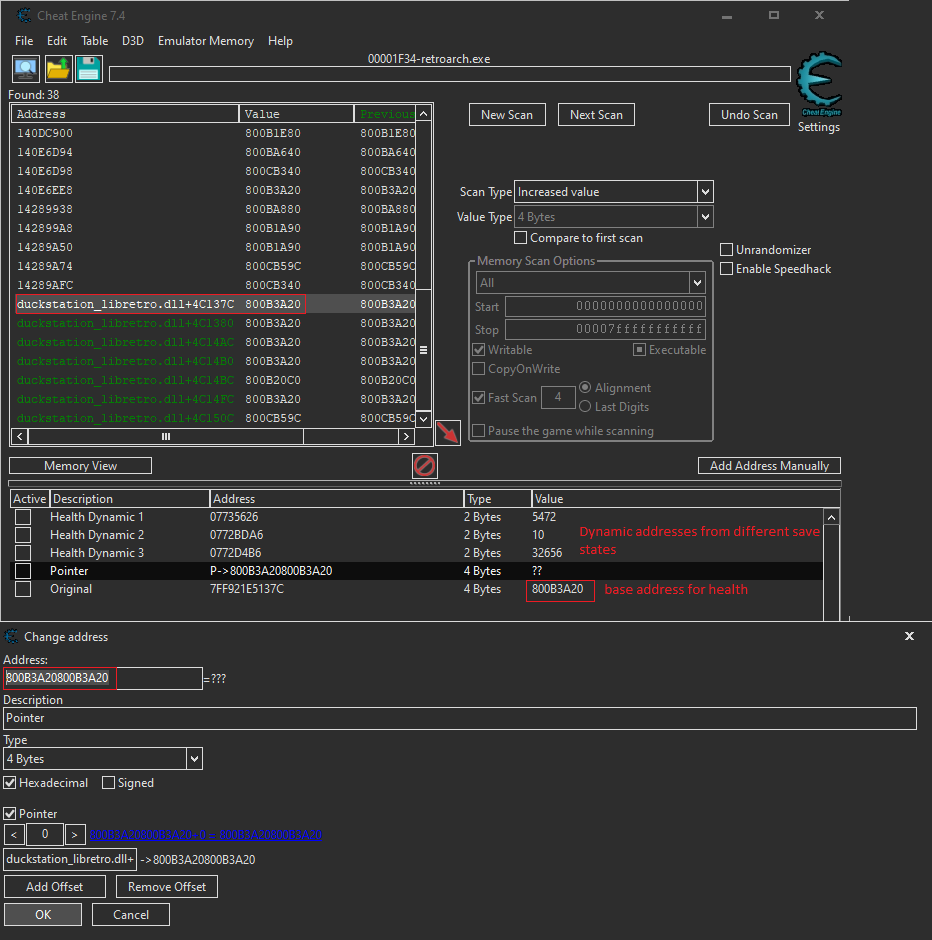Toggle the Signed checkbox
This screenshot has width=932, height=940.
click(x=108, y=783)
